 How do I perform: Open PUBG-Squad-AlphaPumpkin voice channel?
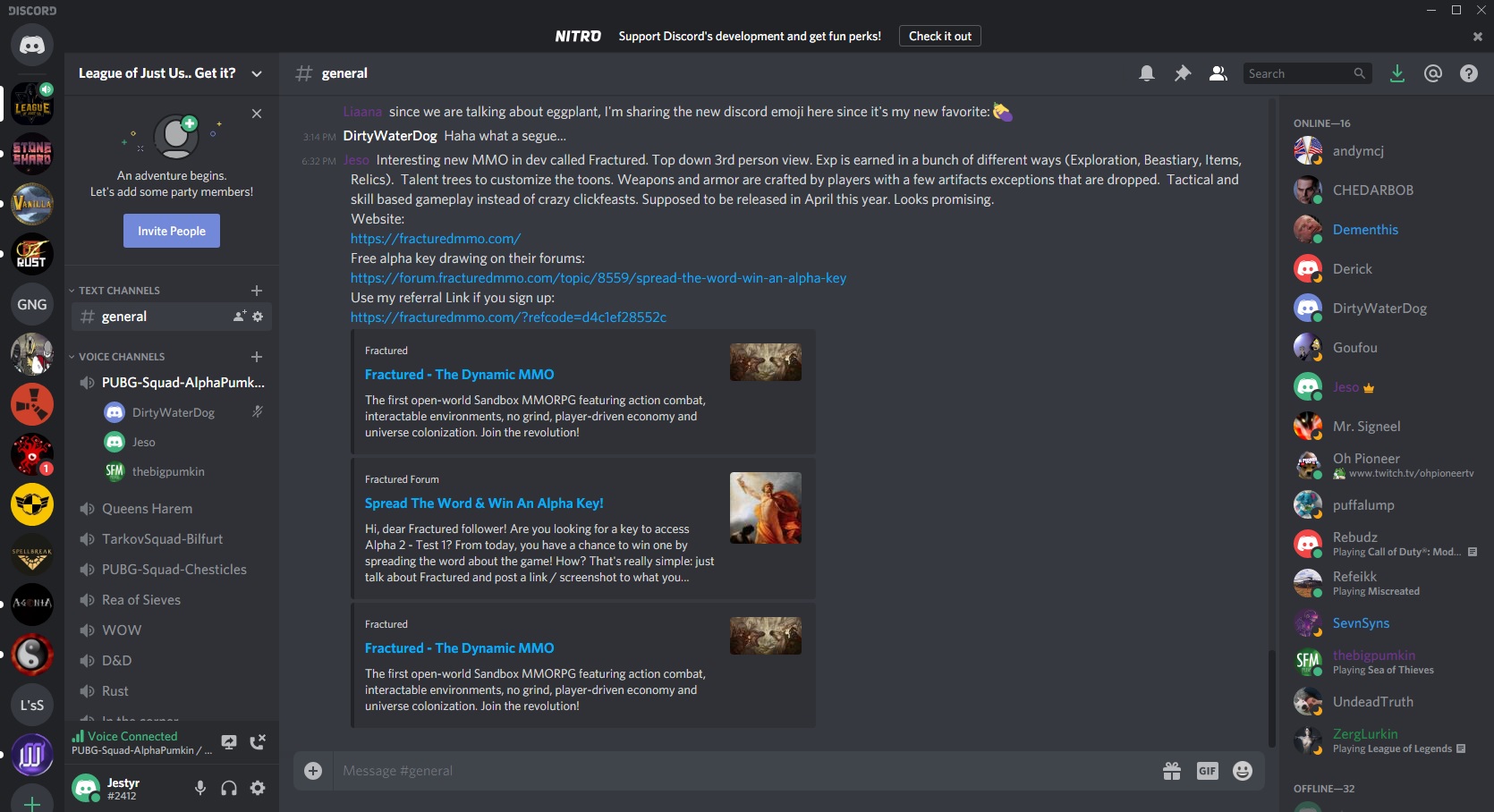coord(172,383)
